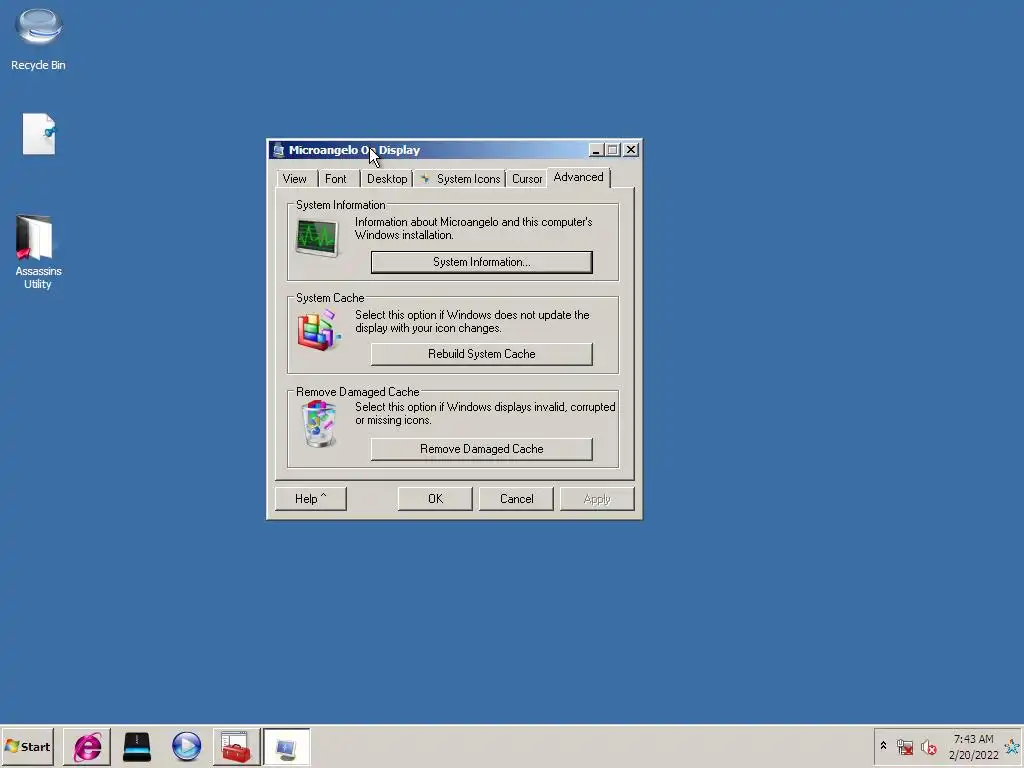Launch Internet Explorer from the taskbar

coord(87,746)
